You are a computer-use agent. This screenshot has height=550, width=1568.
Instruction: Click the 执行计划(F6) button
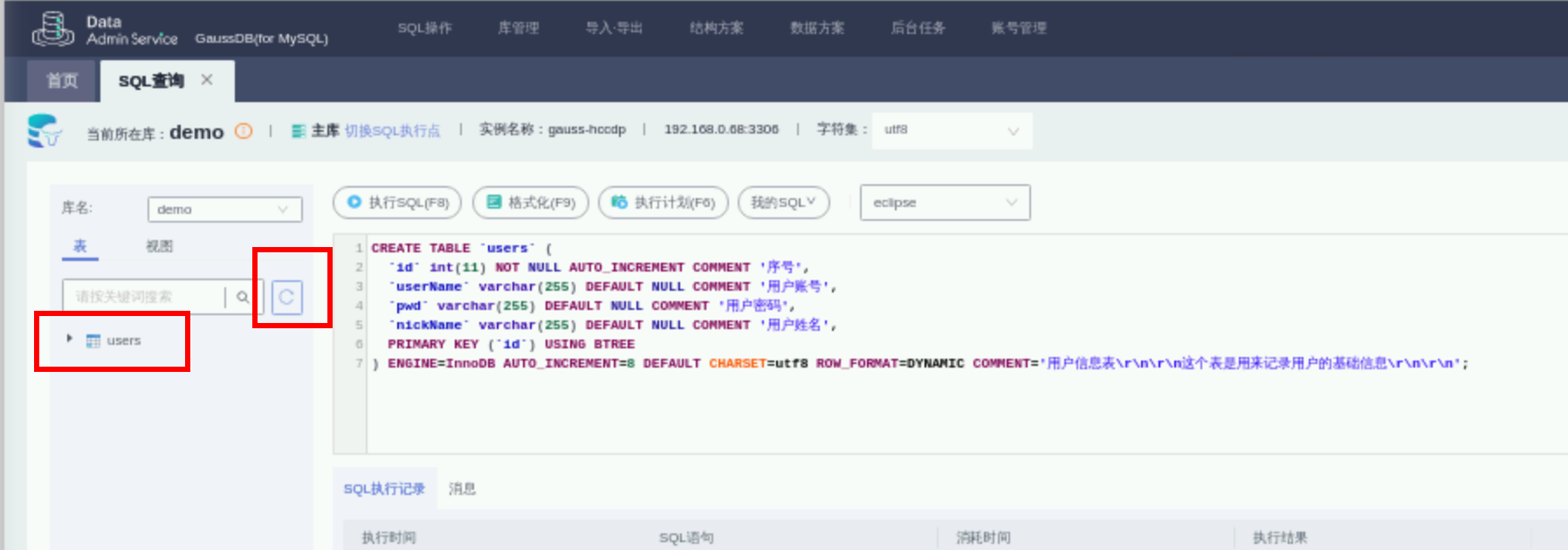point(663,203)
